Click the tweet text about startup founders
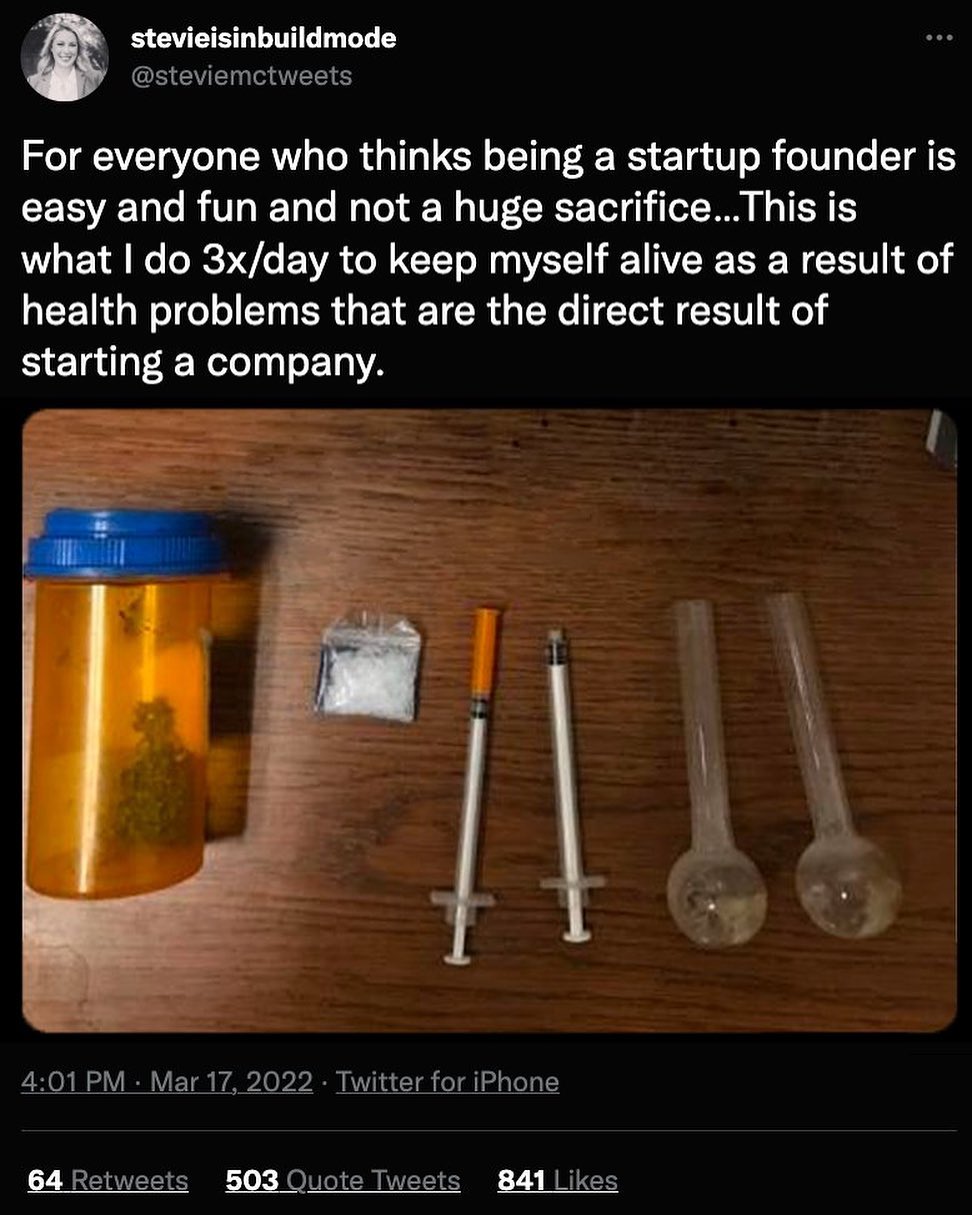972x1215 pixels. click(486, 260)
